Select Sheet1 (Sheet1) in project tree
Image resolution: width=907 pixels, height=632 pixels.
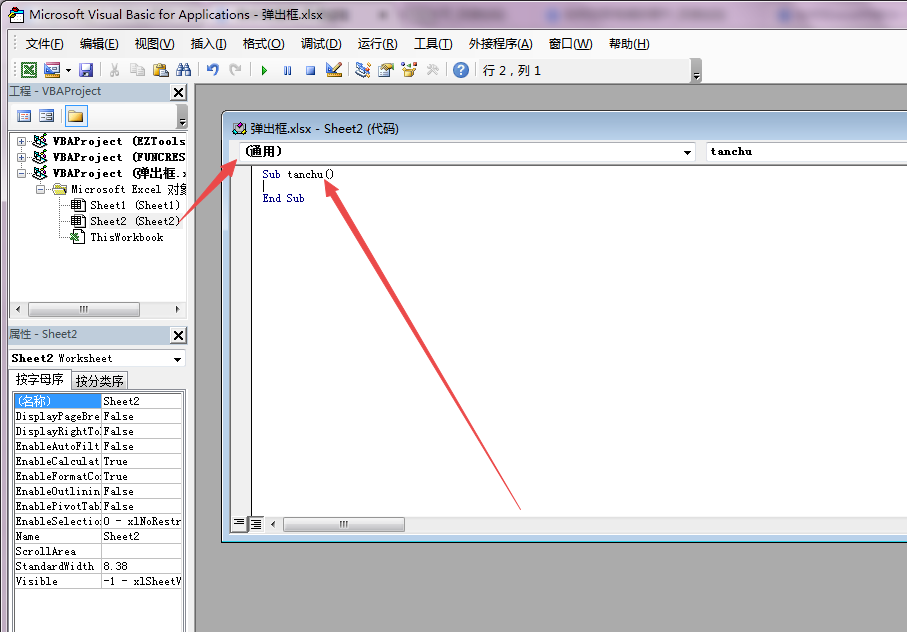tap(125, 205)
